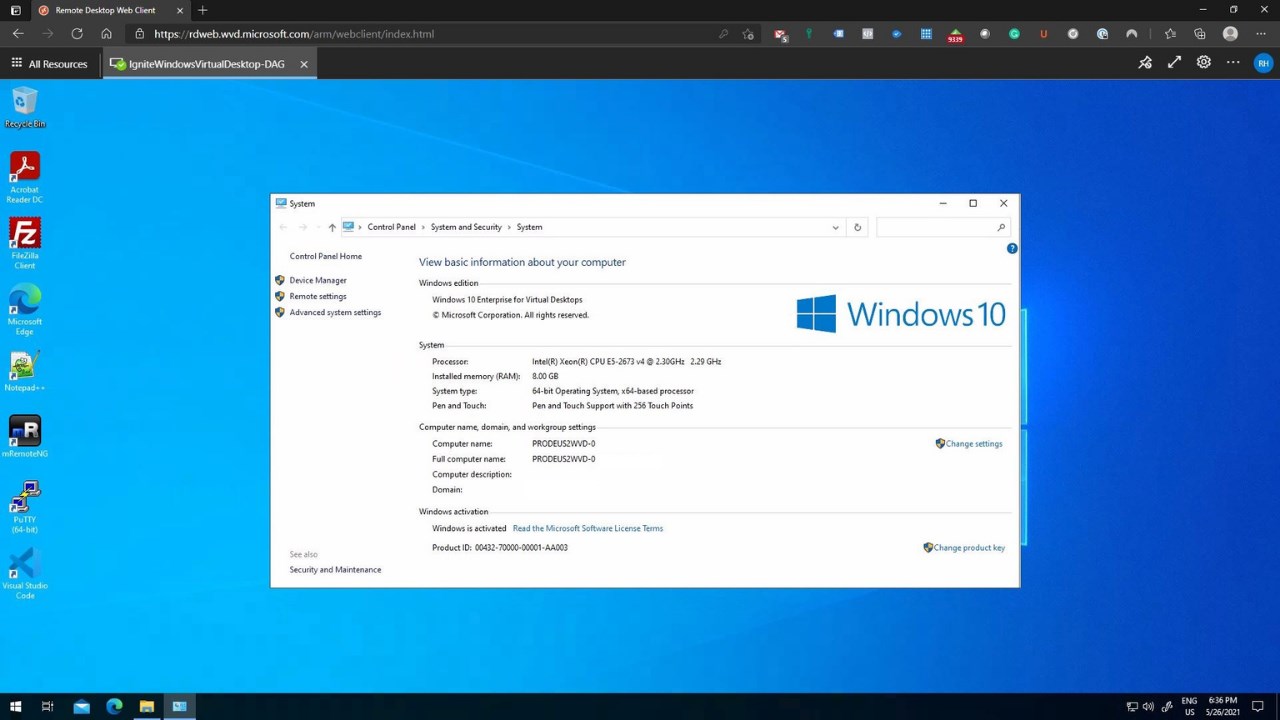Screen dimensions: 1280x720
Task: Open Mail app on remote taskbar
Action: [x=81, y=707]
